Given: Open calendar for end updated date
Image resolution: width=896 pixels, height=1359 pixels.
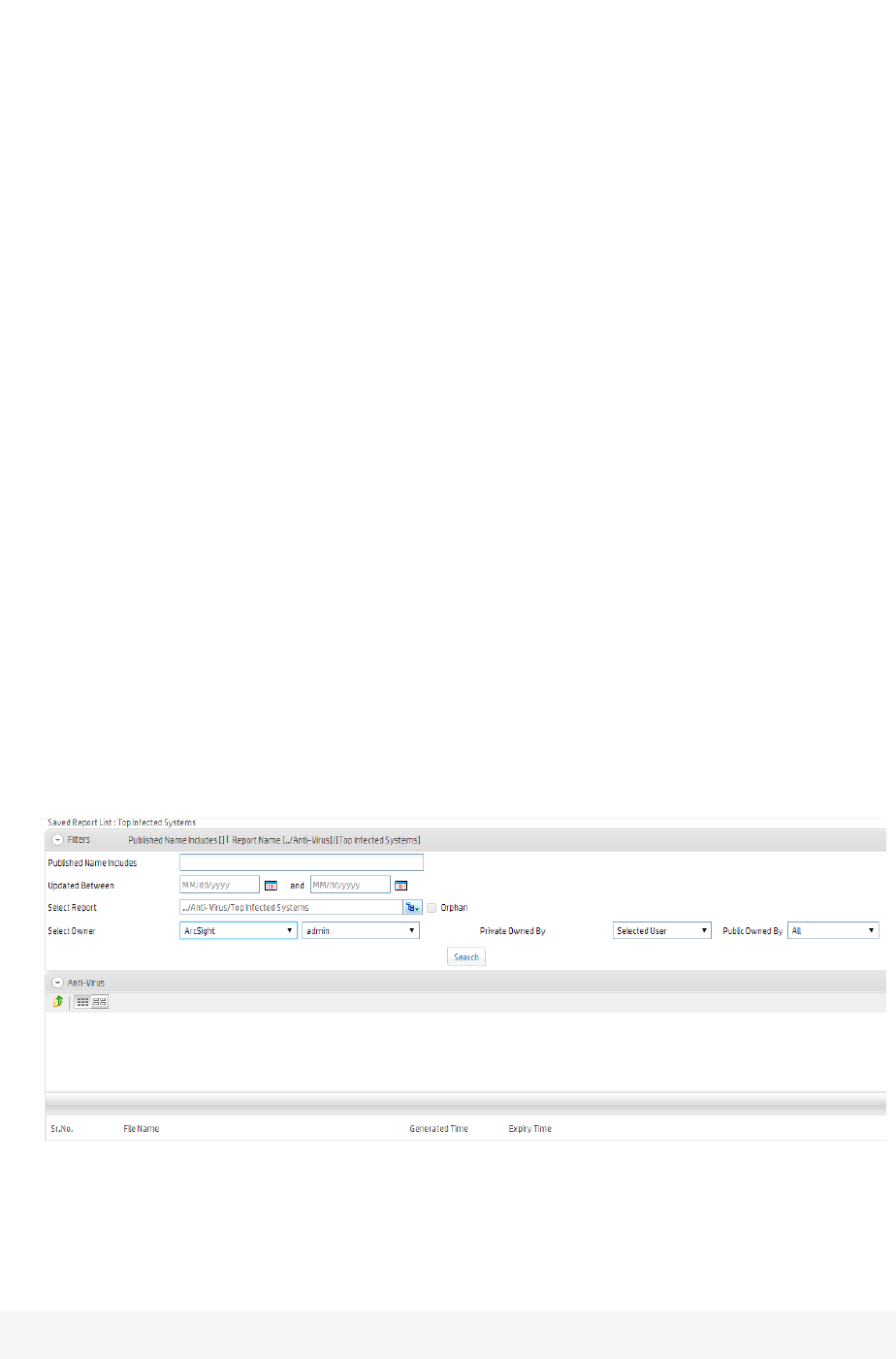Looking at the screenshot, I should (x=400, y=885).
